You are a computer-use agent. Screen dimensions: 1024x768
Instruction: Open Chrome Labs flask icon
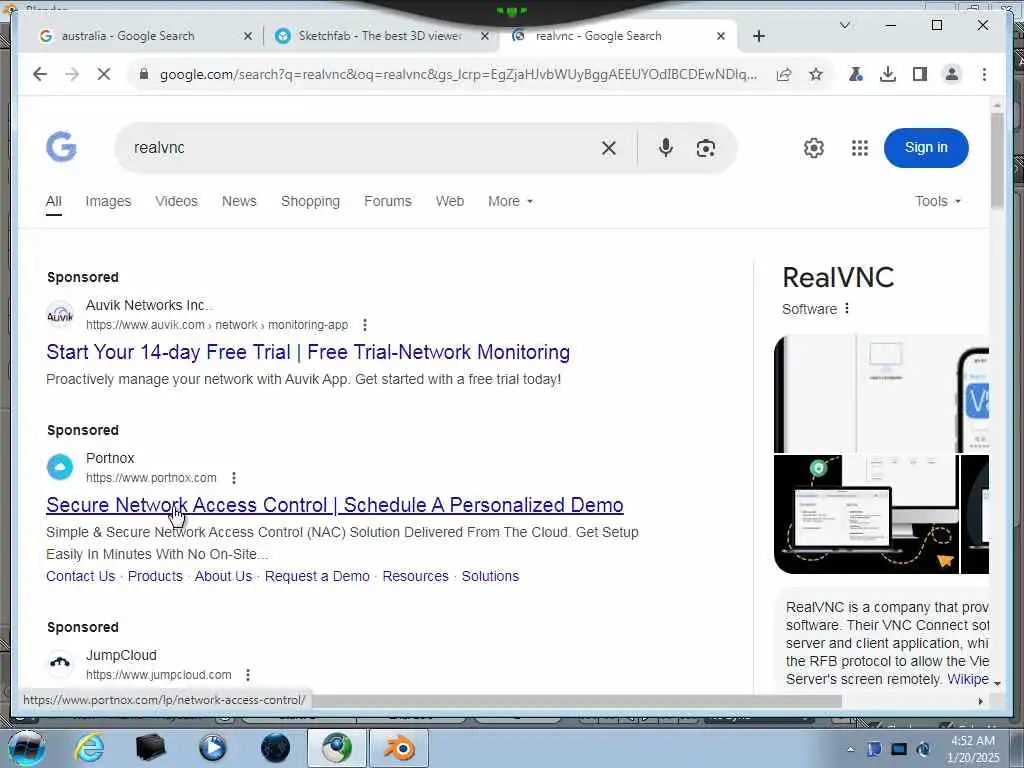[855, 74]
